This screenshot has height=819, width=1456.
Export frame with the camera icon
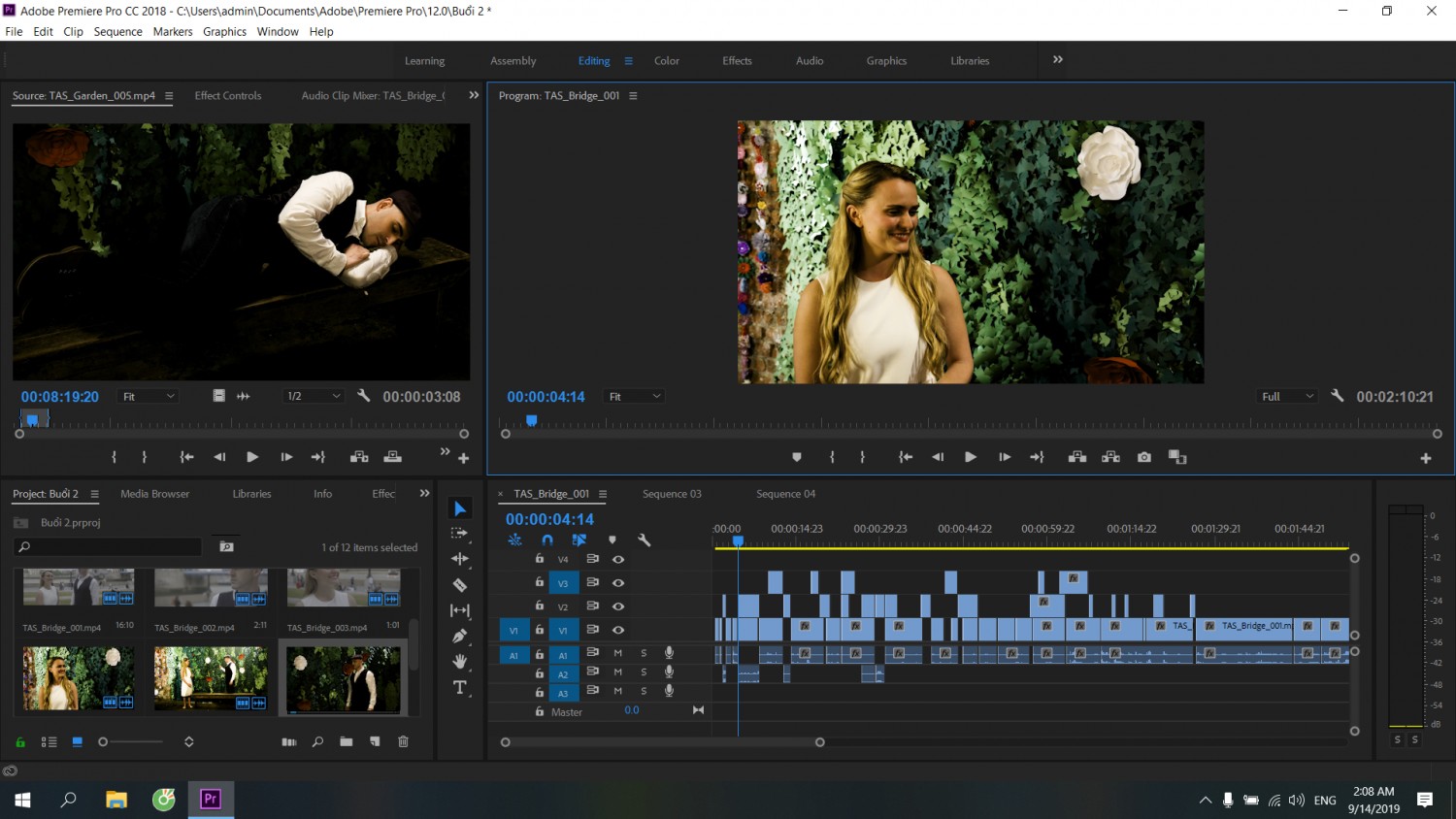[1144, 457]
